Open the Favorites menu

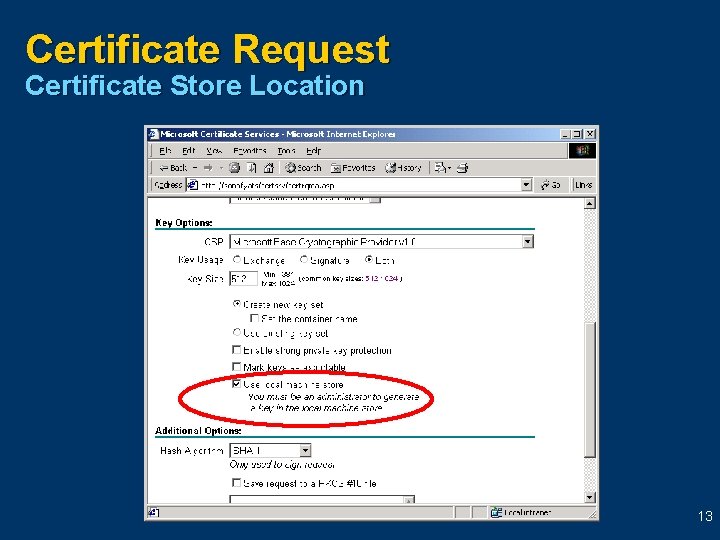pyautogui.click(x=250, y=151)
